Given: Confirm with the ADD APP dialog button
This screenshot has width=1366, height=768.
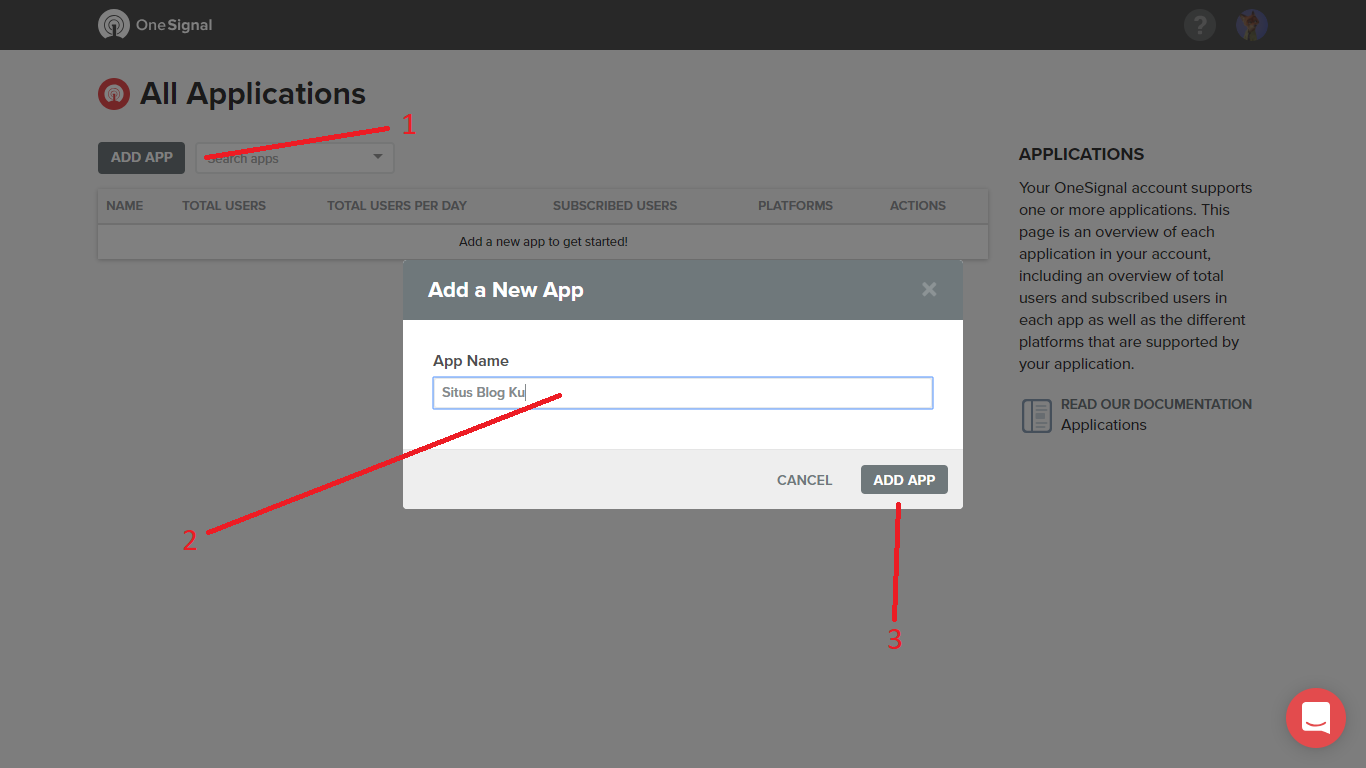Looking at the screenshot, I should [903, 479].
